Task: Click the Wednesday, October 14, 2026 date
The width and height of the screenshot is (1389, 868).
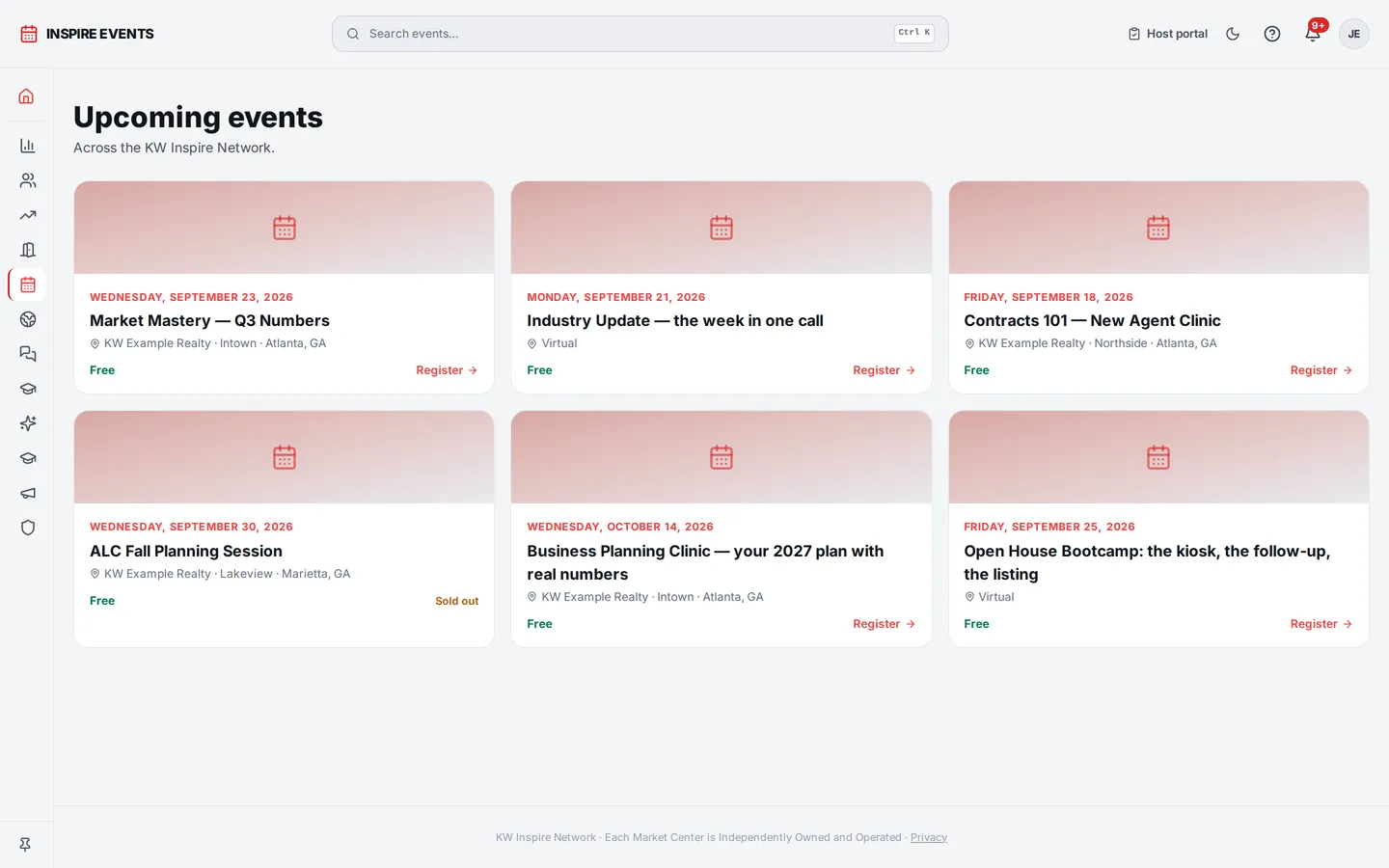Action: click(620, 527)
